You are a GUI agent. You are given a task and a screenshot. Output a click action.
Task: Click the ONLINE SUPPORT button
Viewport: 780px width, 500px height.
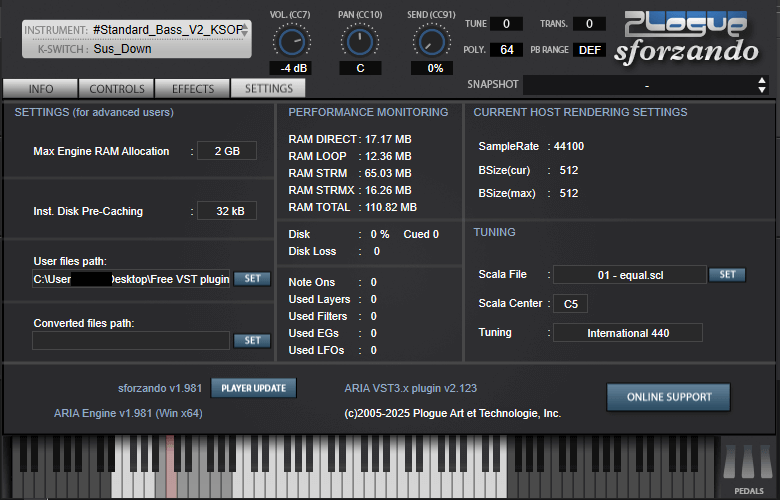[669, 397]
